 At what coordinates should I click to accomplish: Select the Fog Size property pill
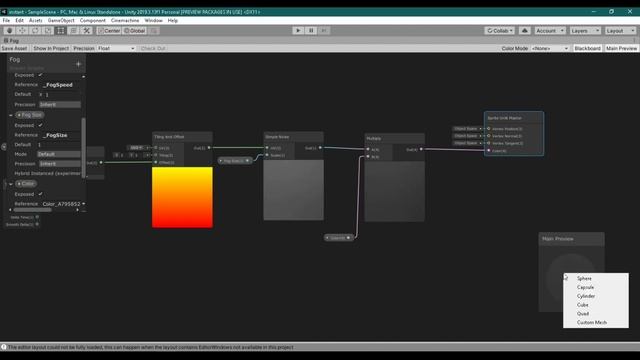coord(29,115)
